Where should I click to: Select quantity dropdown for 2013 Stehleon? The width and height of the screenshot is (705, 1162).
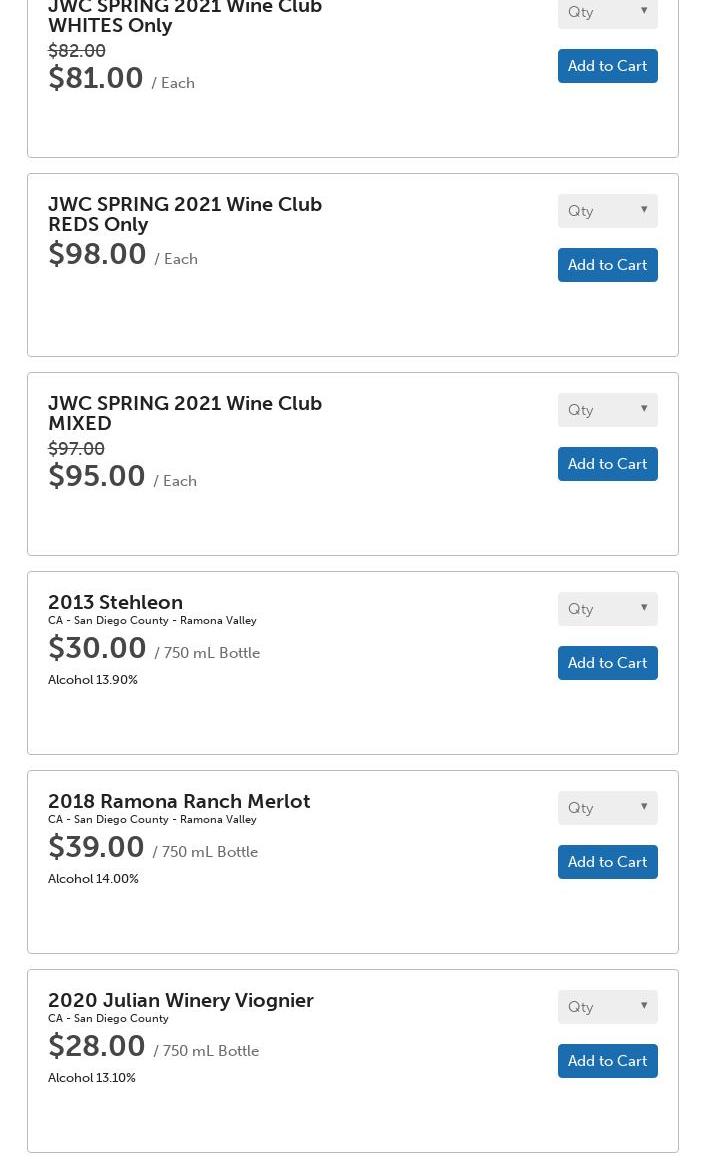coord(607,609)
